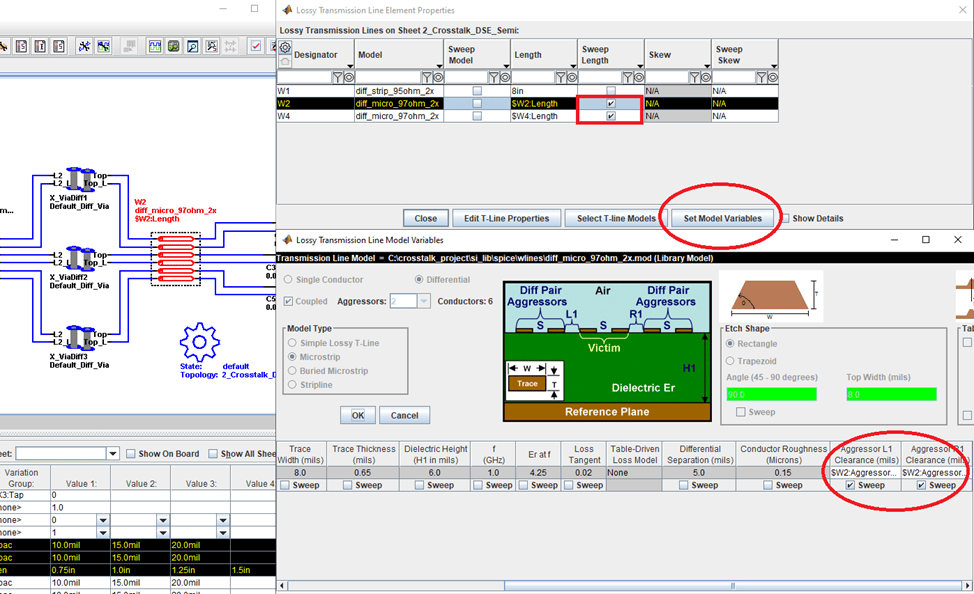
Task: Expand Model column header dropdown arrow
Action: (439, 66)
